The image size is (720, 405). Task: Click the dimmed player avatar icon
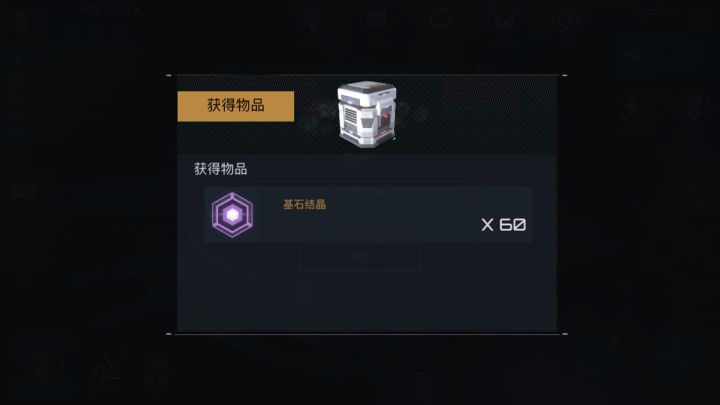[x=21, y=21]
